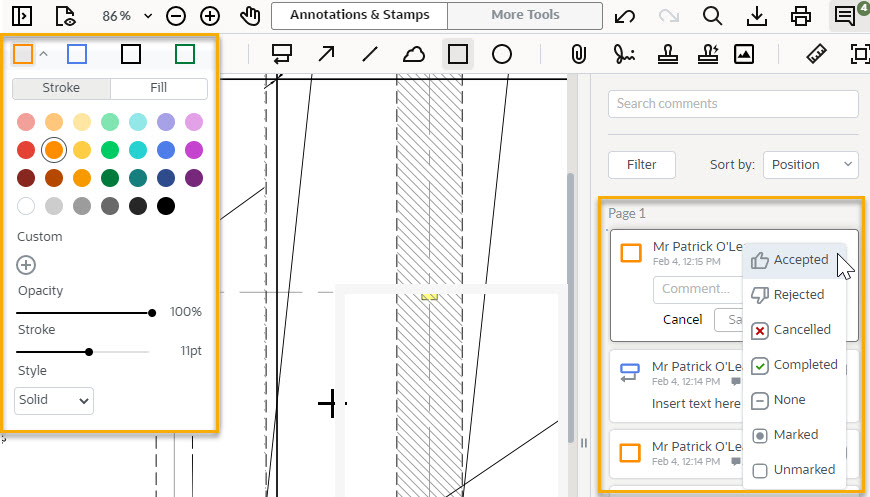Click the document vertical scrollbar

coord(571,308)
